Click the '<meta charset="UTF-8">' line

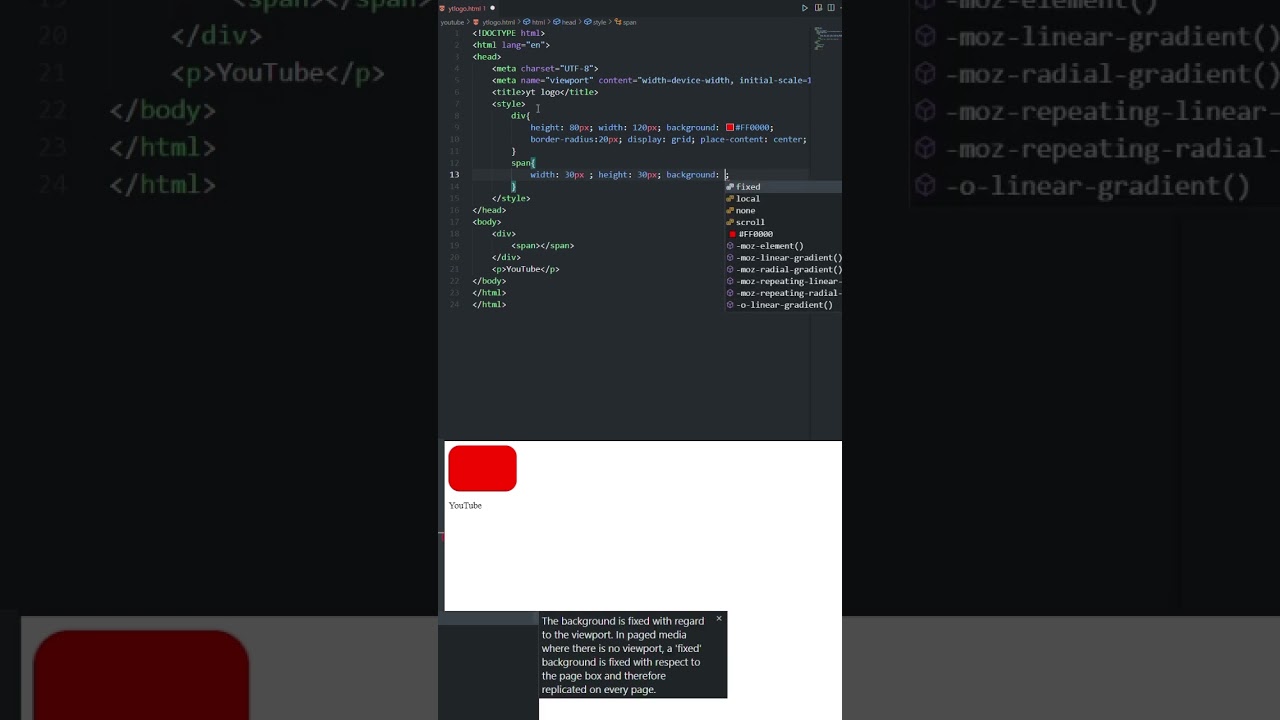(x=545, y=69)
